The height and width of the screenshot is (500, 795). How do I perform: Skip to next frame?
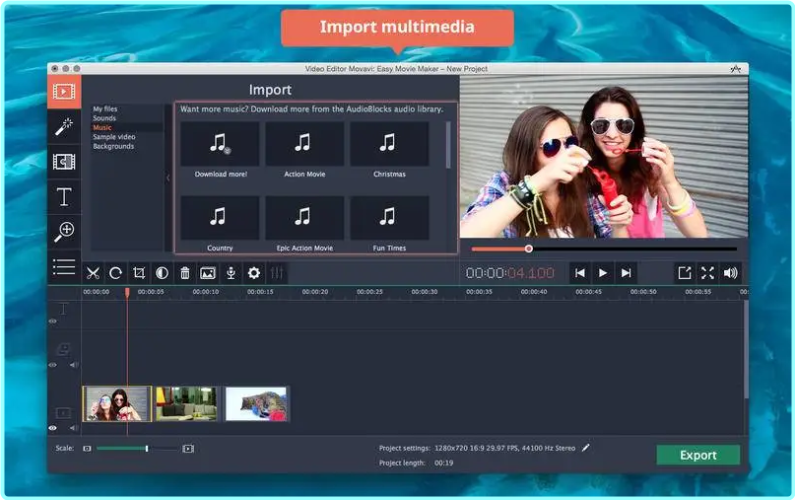tap(626, 273)
